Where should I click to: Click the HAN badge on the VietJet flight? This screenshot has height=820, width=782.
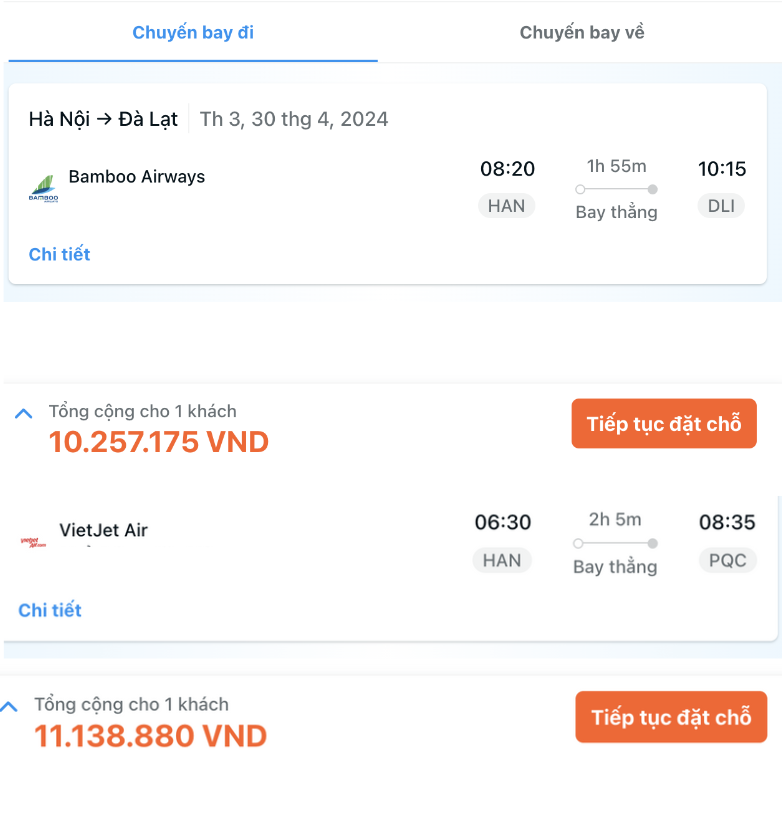click(x=502, y=560)
